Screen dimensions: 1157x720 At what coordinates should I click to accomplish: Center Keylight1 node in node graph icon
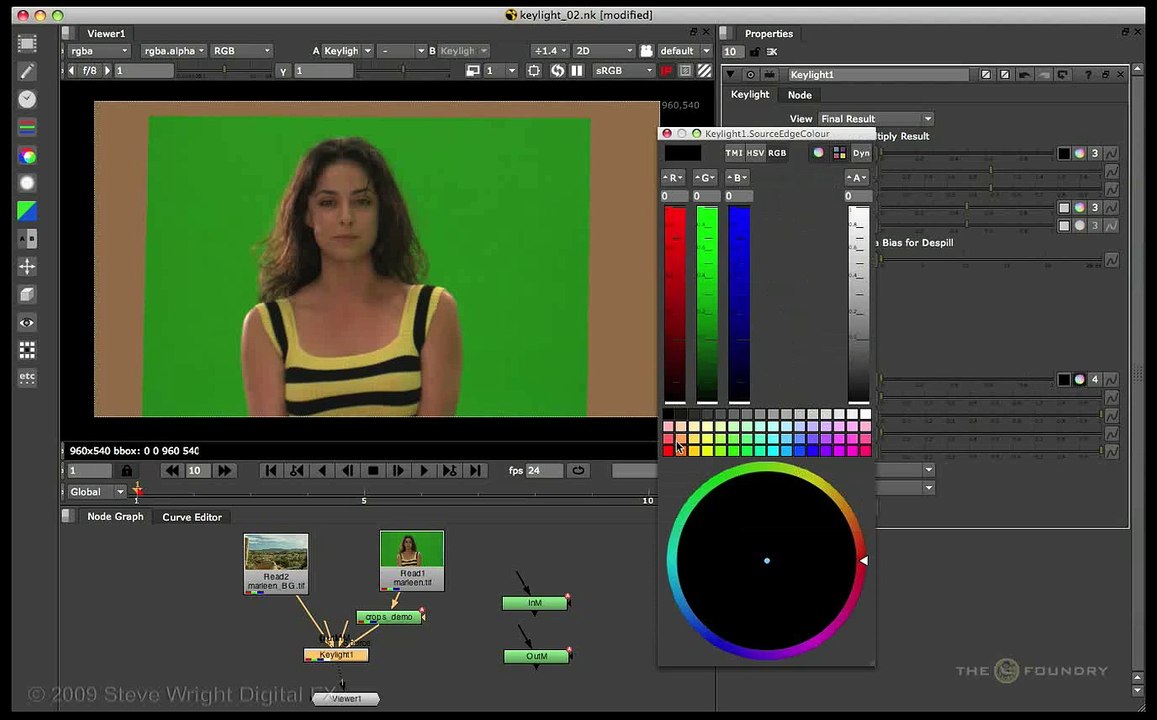pos(750,75)
